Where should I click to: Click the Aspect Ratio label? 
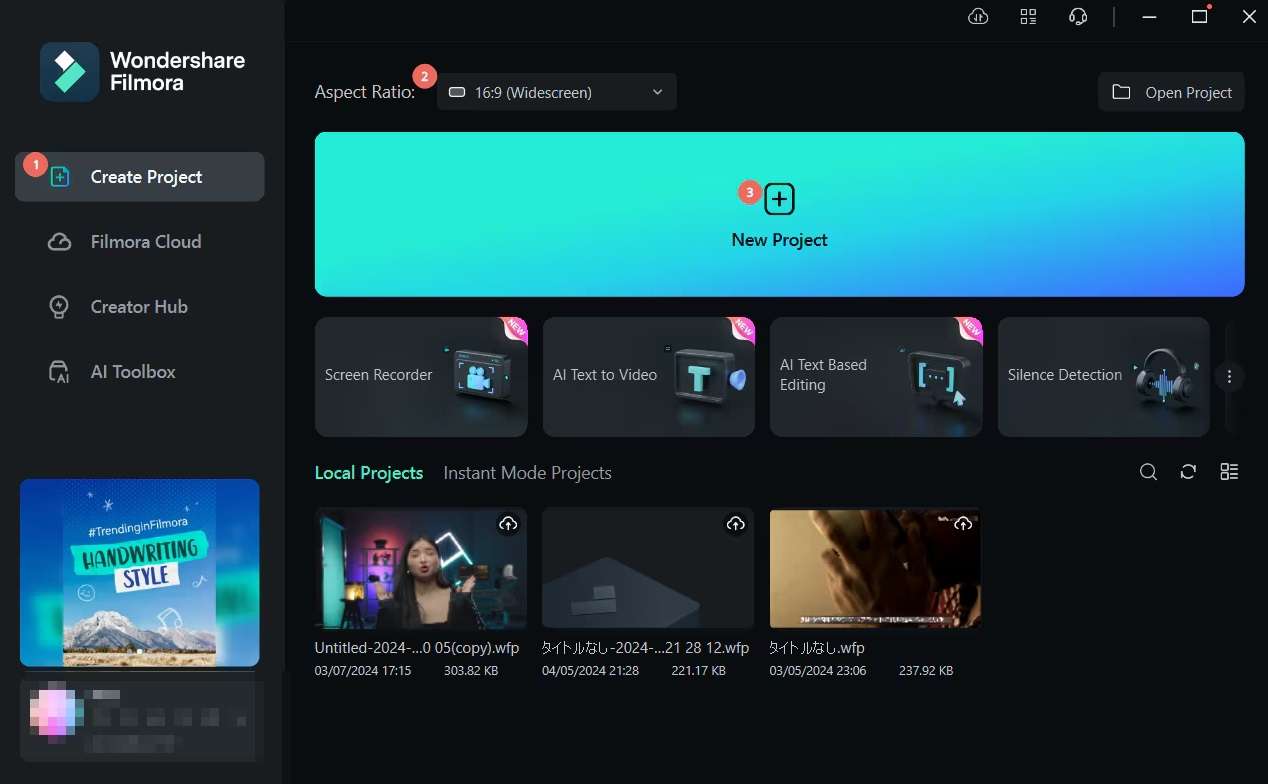365,92
